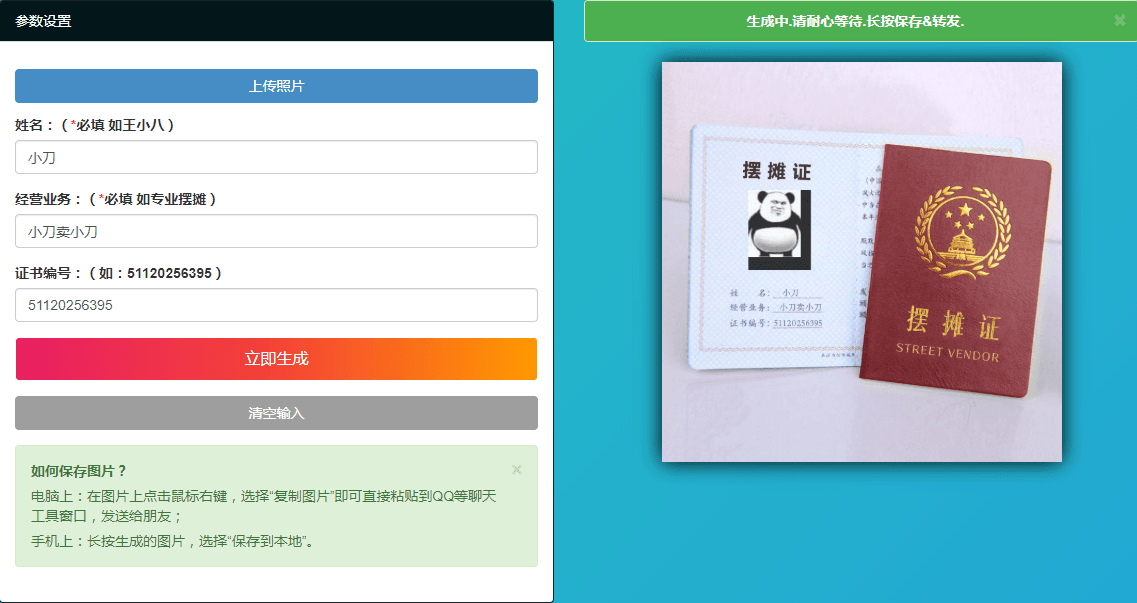The height and width of the screenshot is (603, 1137).
Task: Click the generated certificate preview image
Action: (x=860, y=260)
